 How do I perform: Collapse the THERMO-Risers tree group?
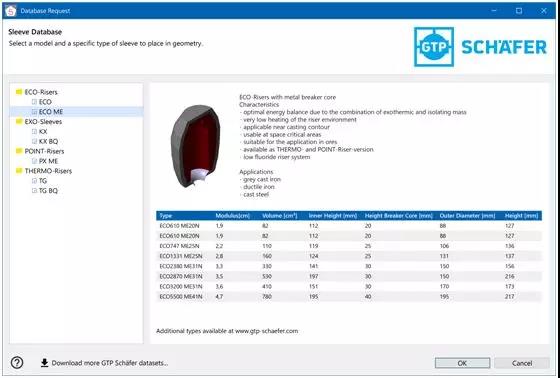[x=48, y=171]
